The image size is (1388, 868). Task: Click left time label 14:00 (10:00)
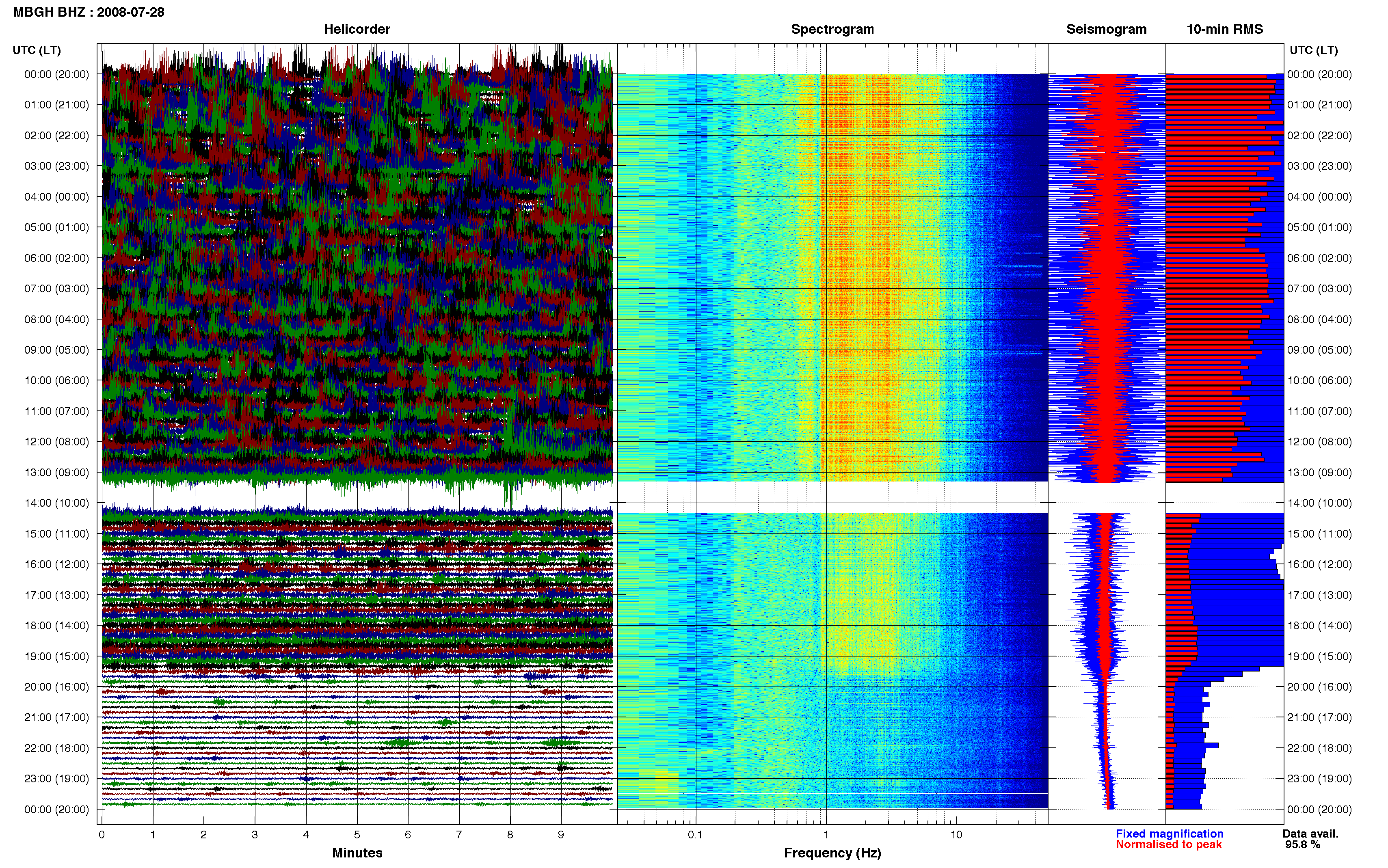[57, 503]
